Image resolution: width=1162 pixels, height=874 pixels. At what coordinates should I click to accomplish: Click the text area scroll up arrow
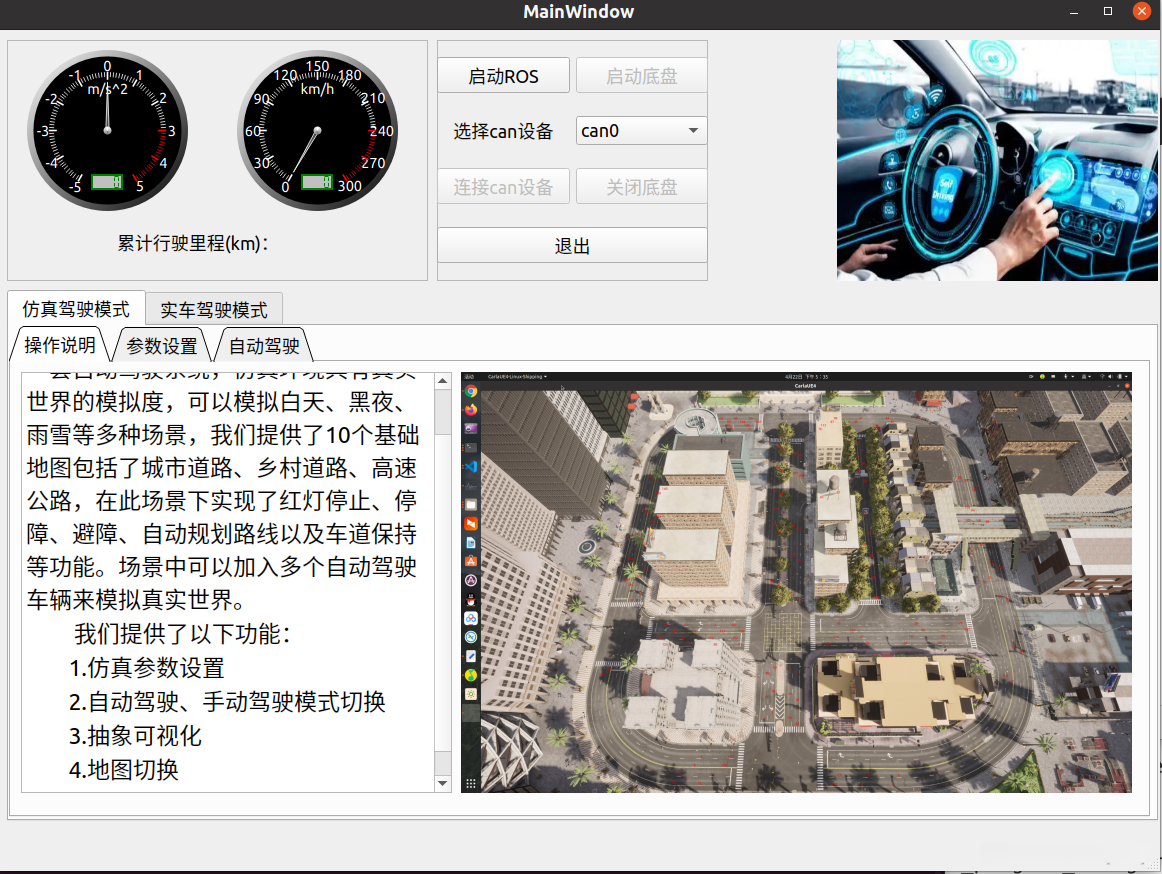click(442, 381)
